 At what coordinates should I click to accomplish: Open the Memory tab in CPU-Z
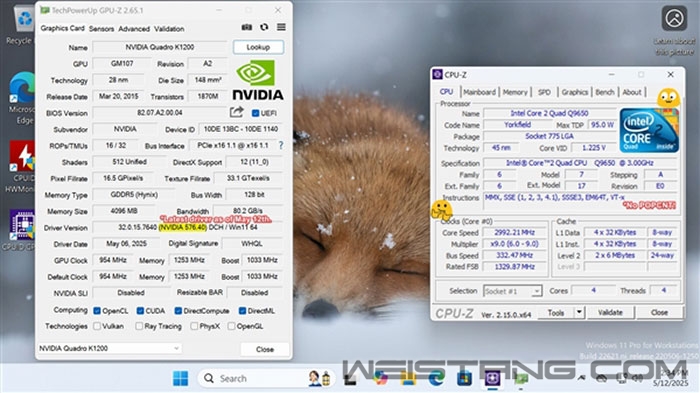coord(515,92)
